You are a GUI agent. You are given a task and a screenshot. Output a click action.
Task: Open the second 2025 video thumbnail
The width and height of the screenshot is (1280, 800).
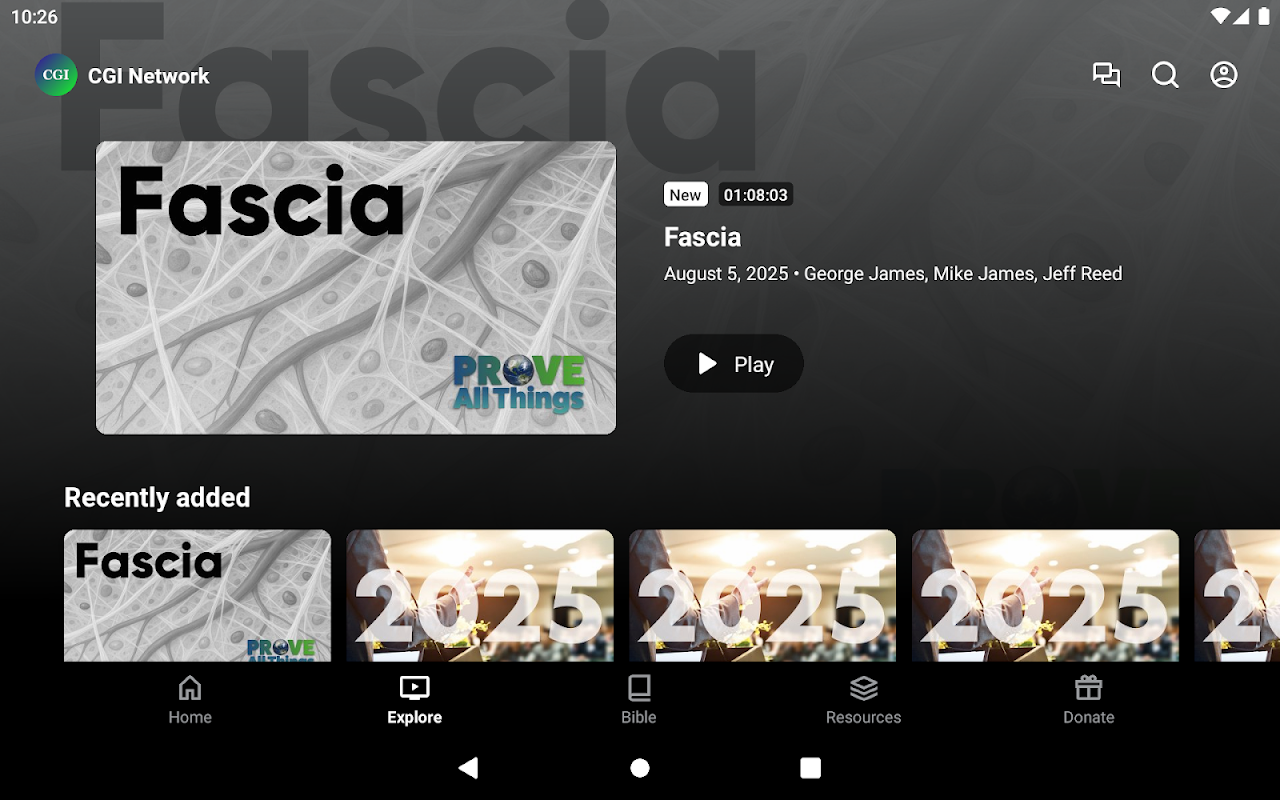coord(762,596)
